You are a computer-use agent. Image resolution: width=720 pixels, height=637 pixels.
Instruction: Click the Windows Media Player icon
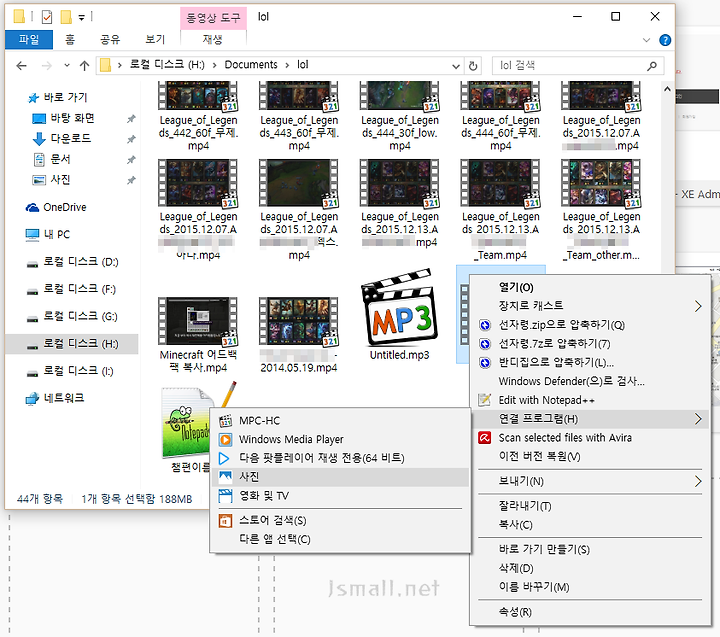pyautogui.click(x=225, y=440)
